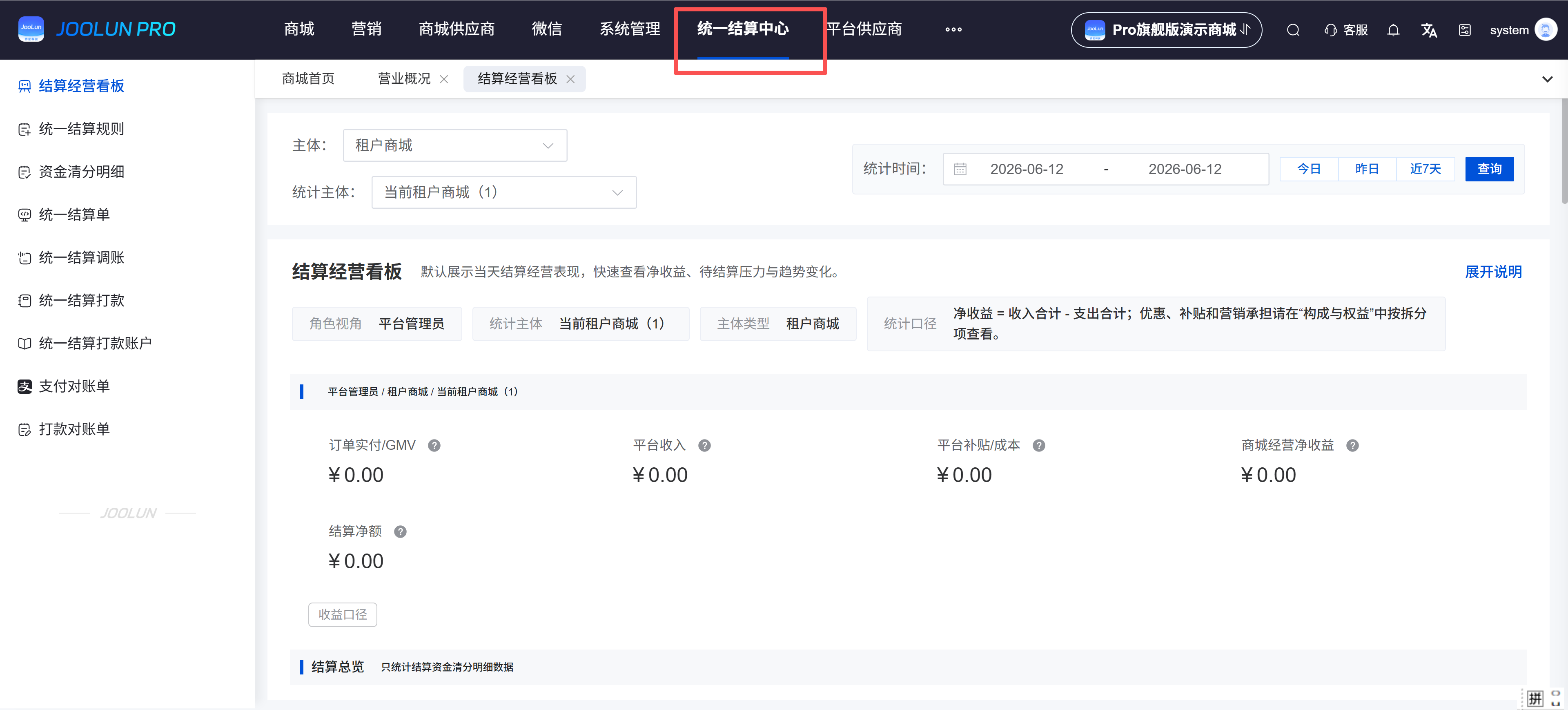This screenshot has width=1568, height=710.
Task: Open the 系统管理 top menu
Action: (x=630, y=29)
